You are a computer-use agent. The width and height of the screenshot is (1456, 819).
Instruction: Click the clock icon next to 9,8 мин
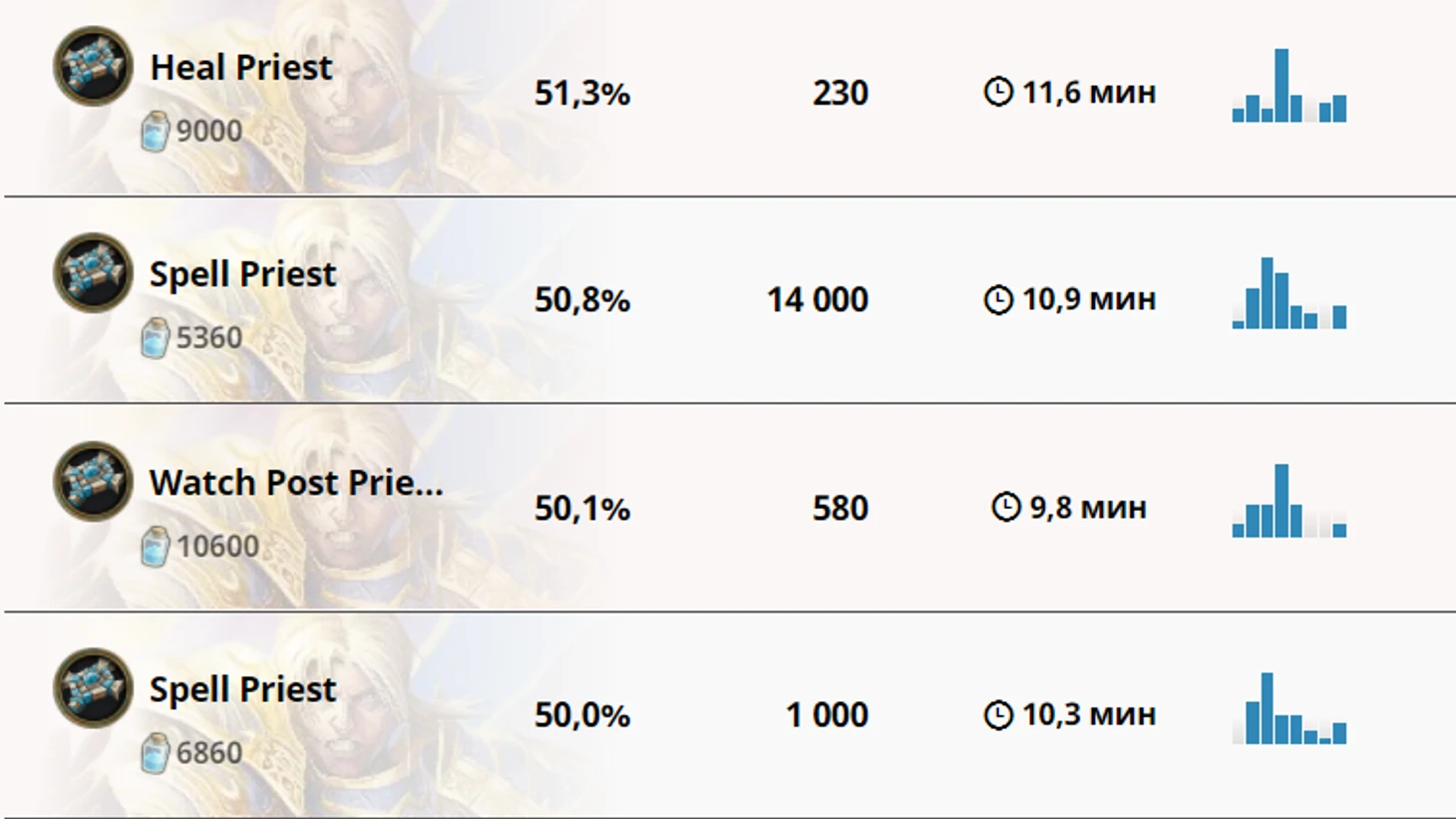click(x=1006, y=508)
